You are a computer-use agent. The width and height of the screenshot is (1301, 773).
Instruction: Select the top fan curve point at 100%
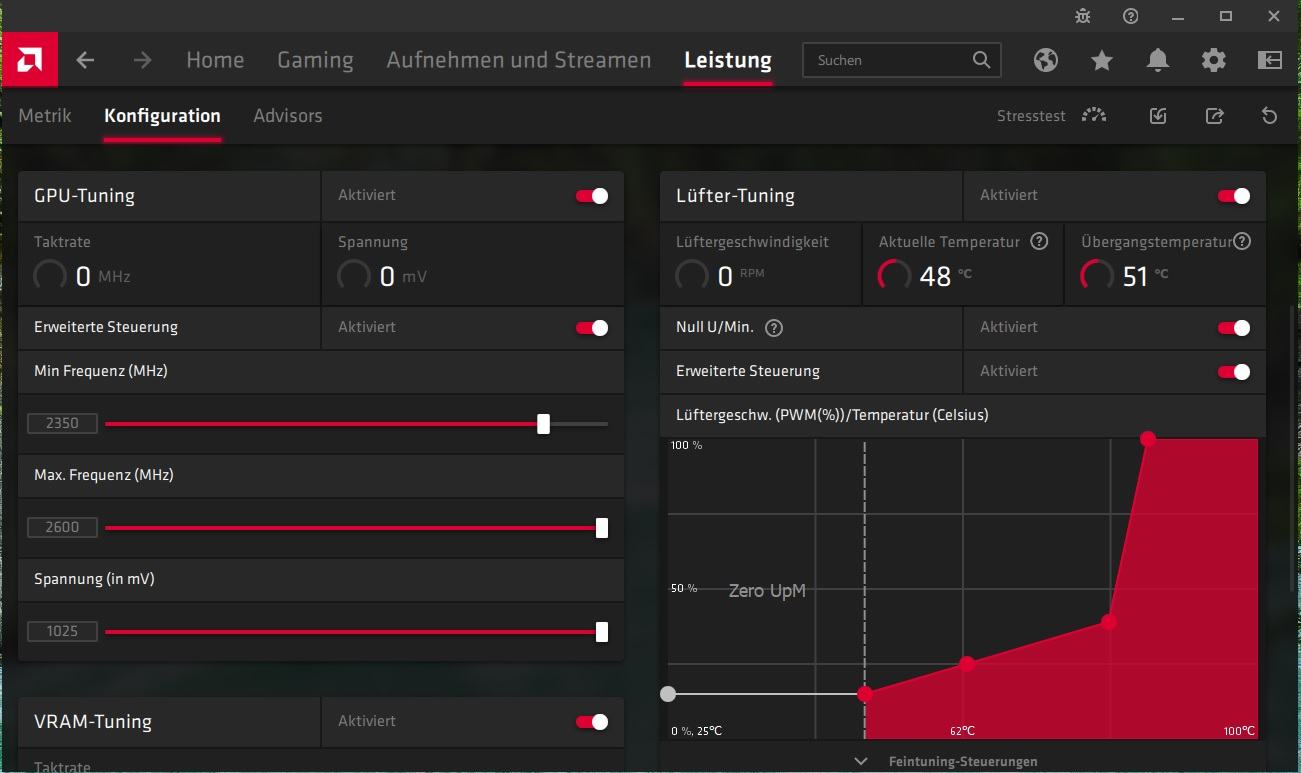coord(1148,438)
